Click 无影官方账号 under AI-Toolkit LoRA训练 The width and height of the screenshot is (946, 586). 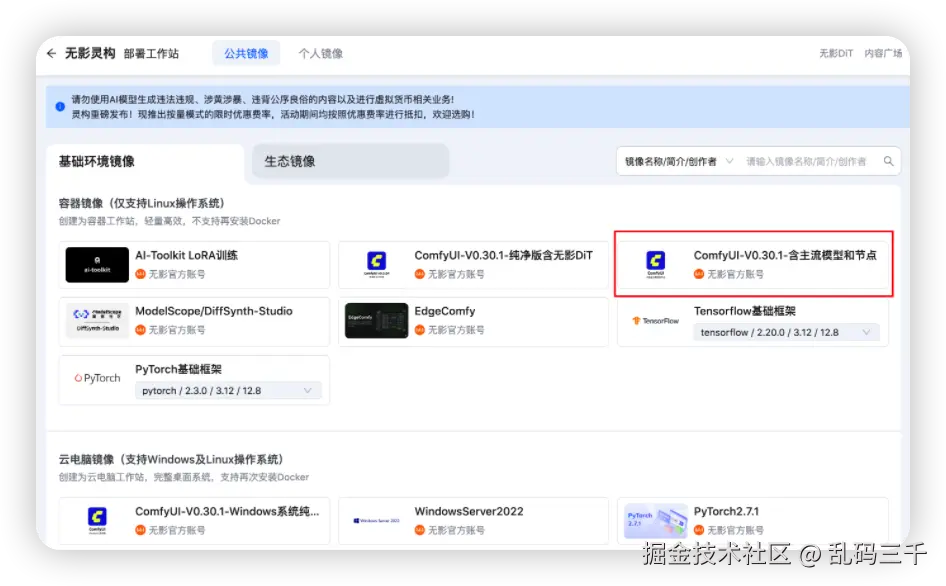tap(177, 274)
